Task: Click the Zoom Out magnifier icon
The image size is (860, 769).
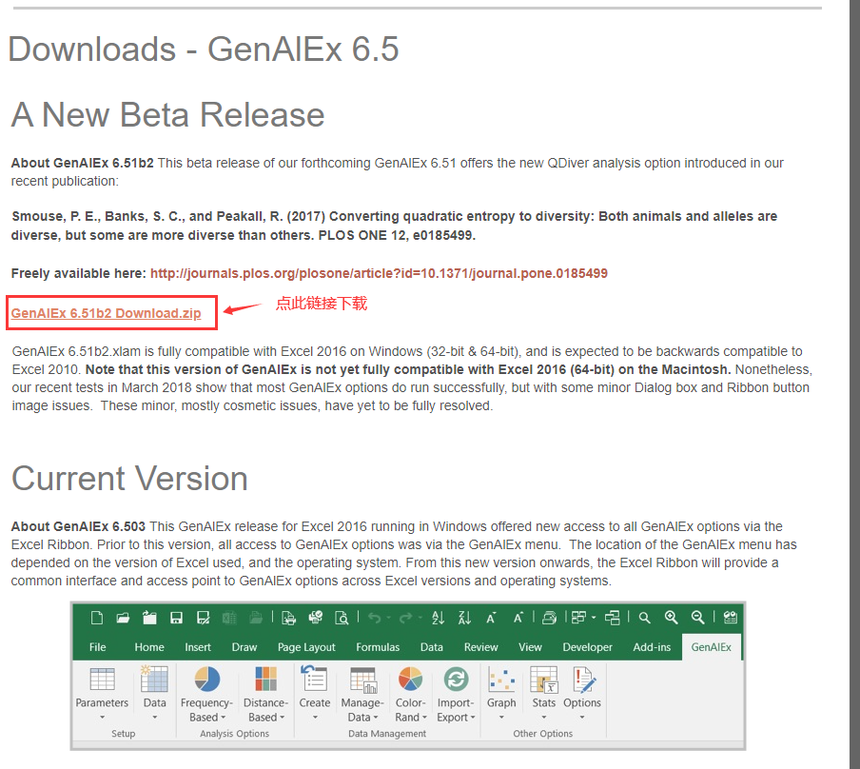Action: 698,618
